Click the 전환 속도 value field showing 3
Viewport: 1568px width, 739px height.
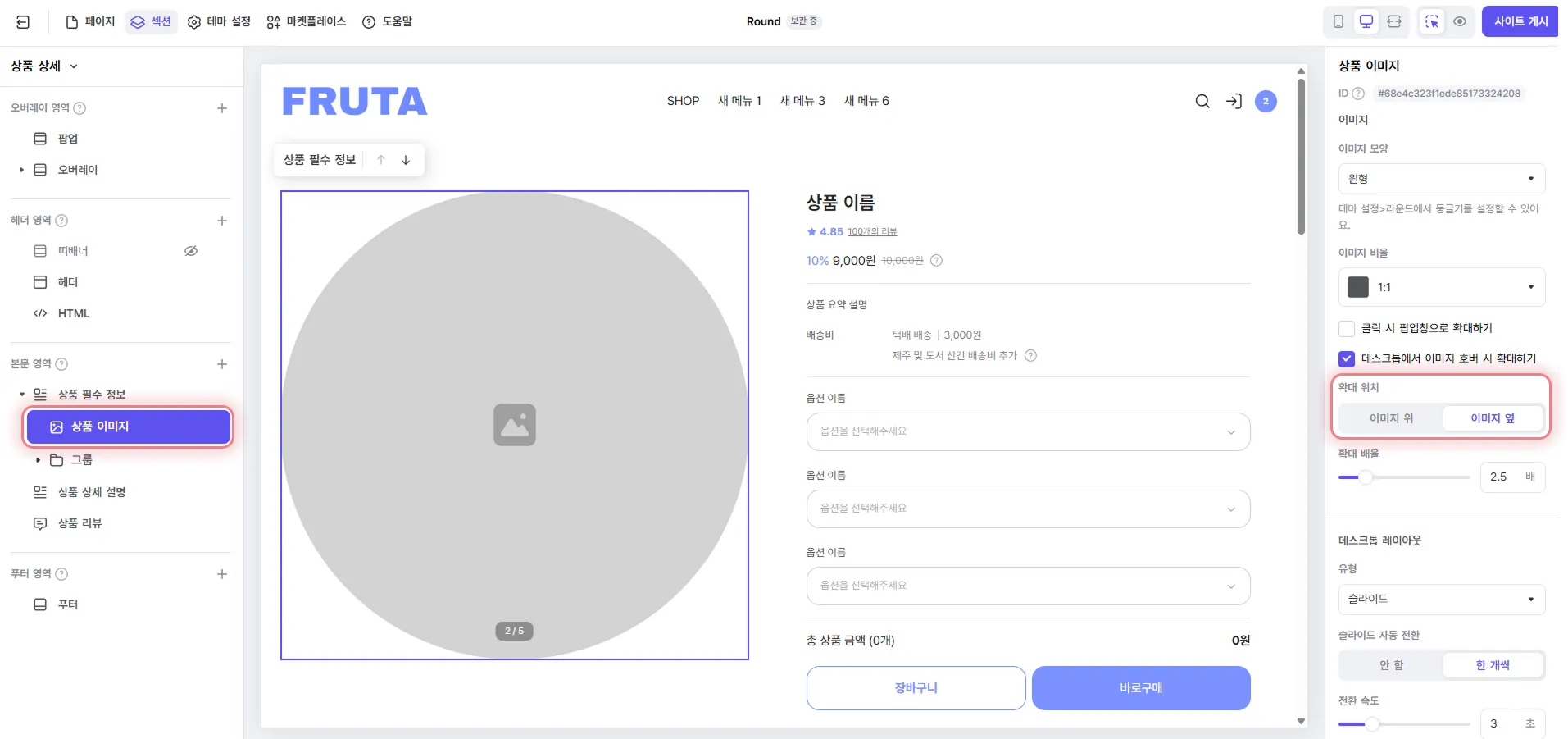1512,723
